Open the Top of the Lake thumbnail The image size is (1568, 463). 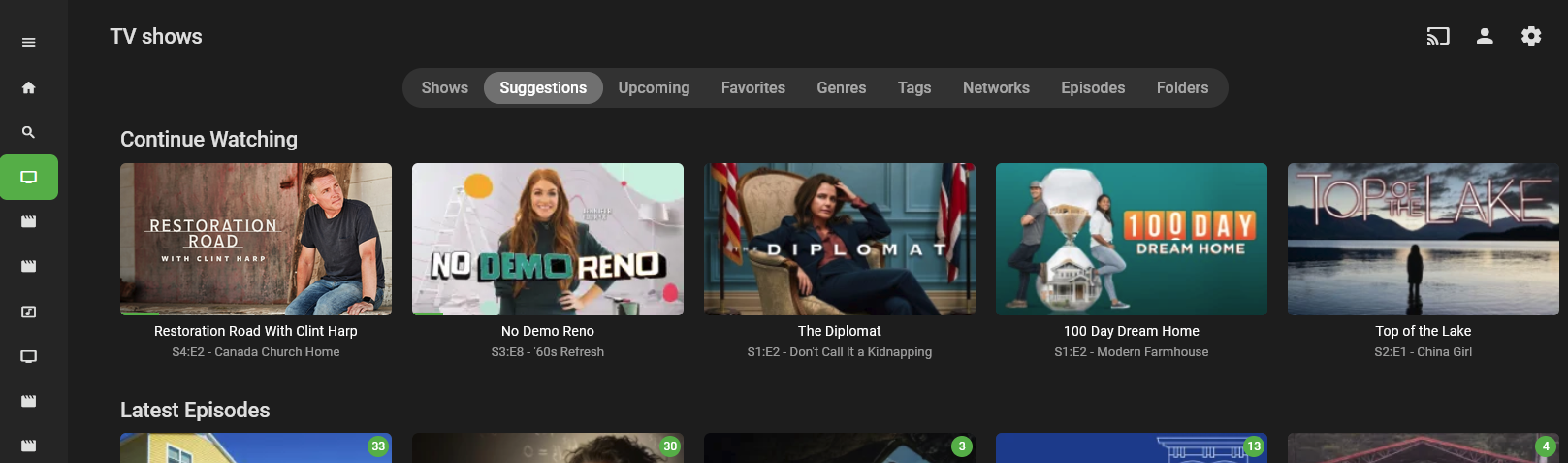[1424, 239]
